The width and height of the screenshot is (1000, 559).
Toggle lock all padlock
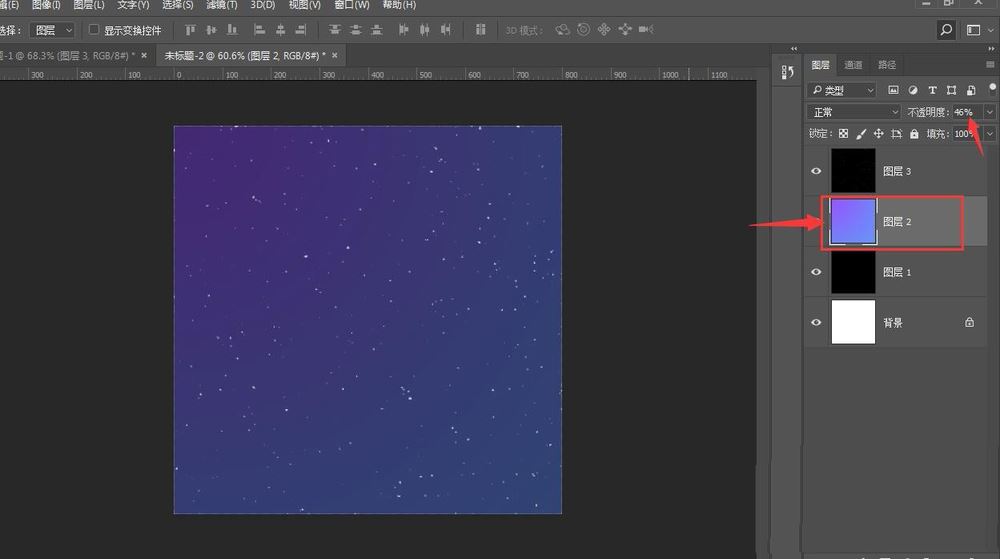915,134
